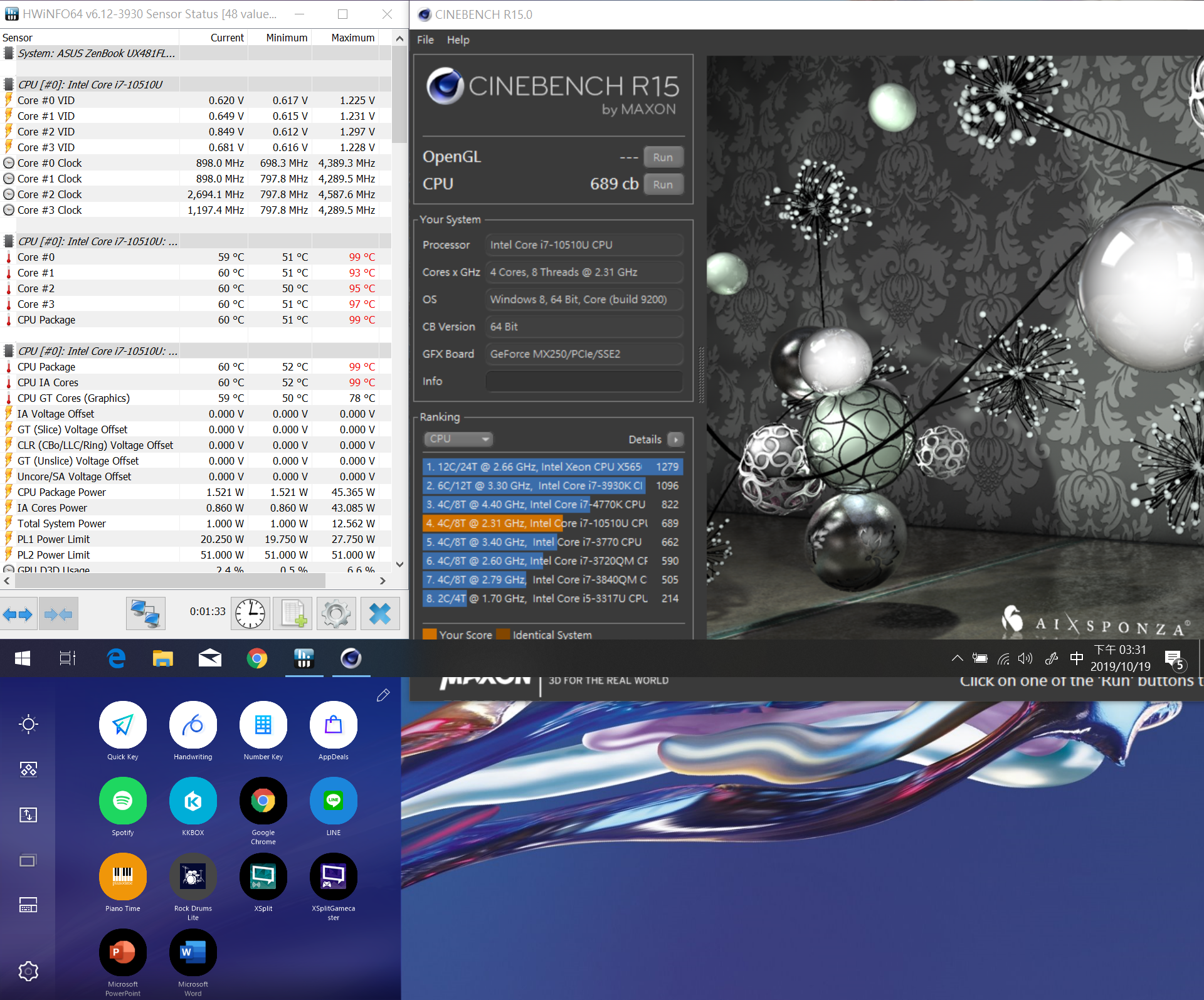Viewport: 1204px width, 1000px height.
Task: Open Mail app from taskbar
Action: 209,658
